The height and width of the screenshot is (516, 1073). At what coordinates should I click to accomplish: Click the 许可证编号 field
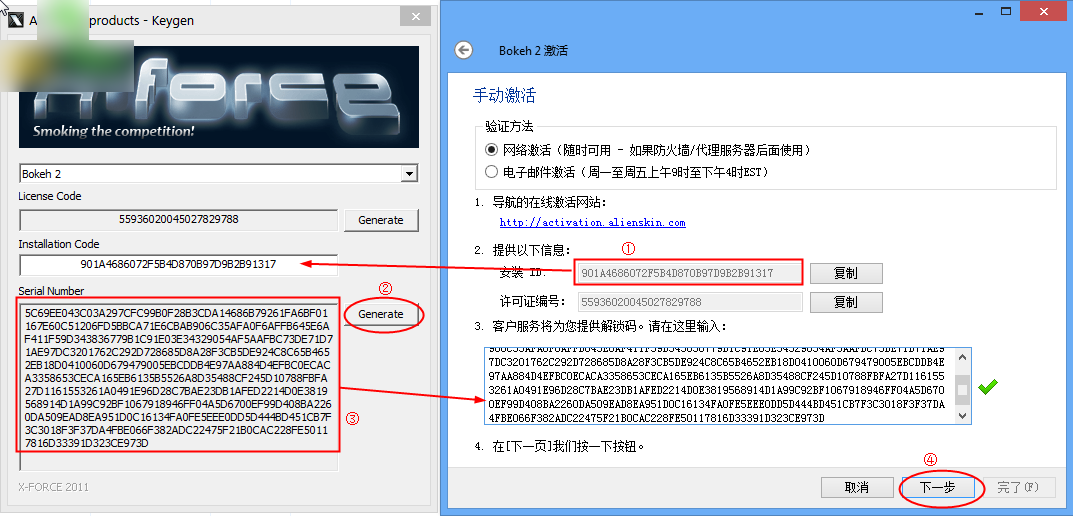[690, 302]
